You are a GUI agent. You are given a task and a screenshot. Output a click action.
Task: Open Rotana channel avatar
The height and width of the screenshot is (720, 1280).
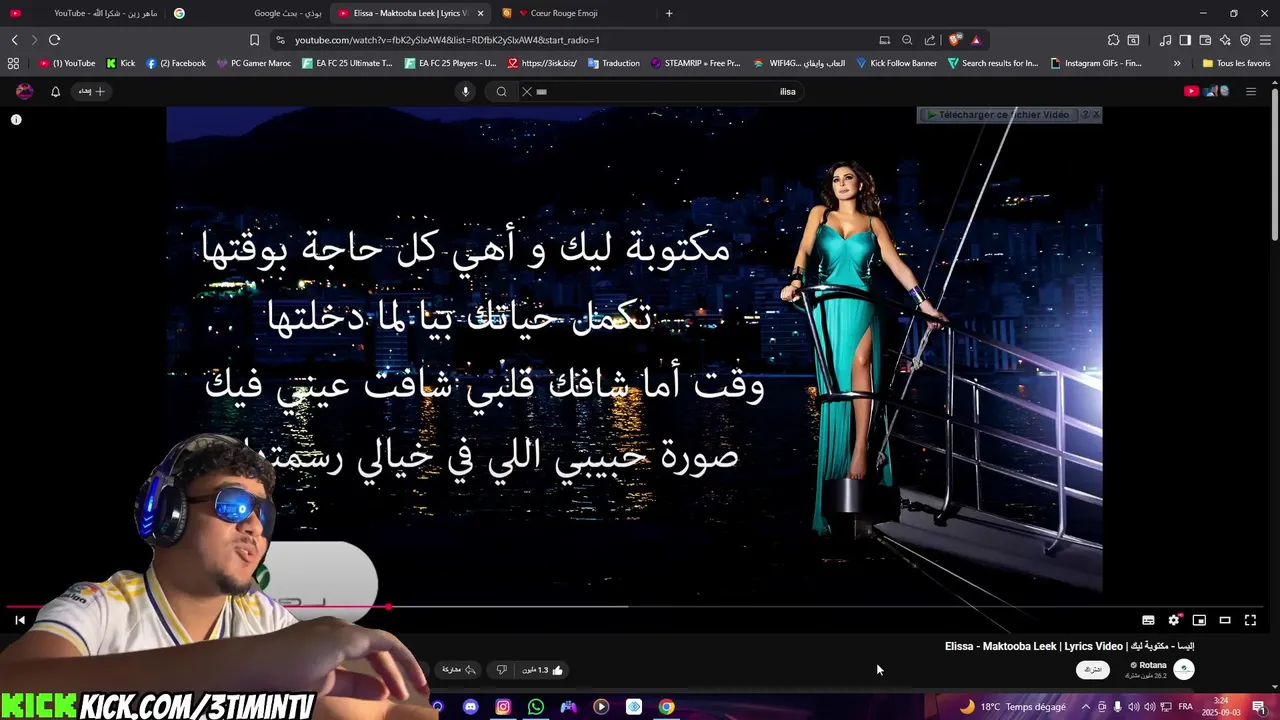[x=1184, y=669]
